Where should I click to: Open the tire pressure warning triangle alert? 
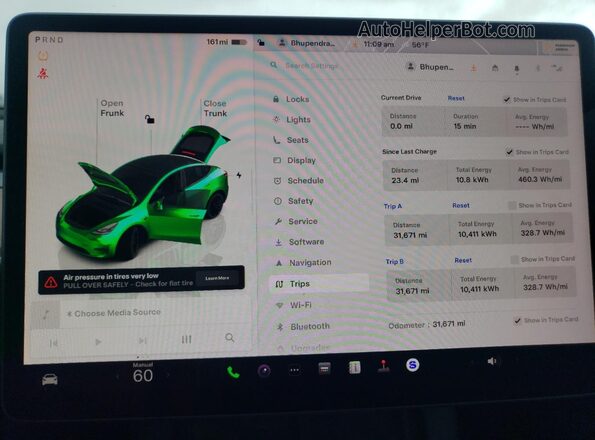click(51, 282)
